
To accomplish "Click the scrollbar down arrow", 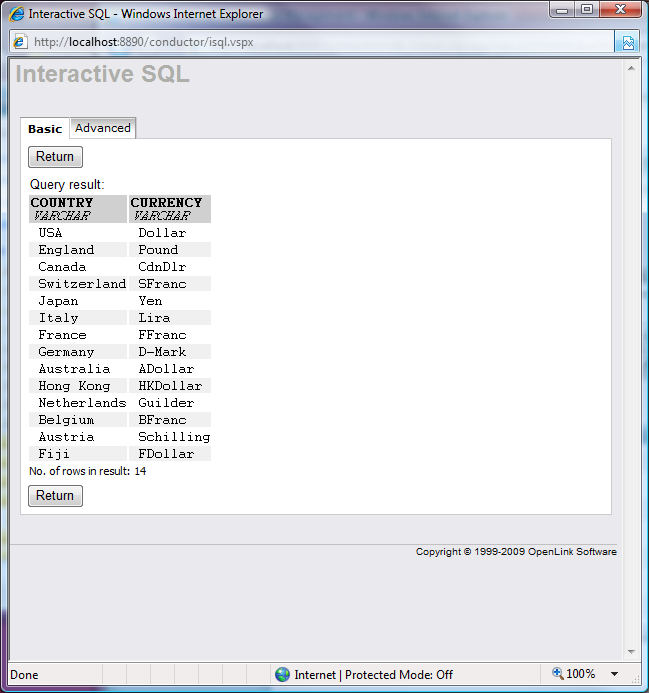I will point(630,652).
